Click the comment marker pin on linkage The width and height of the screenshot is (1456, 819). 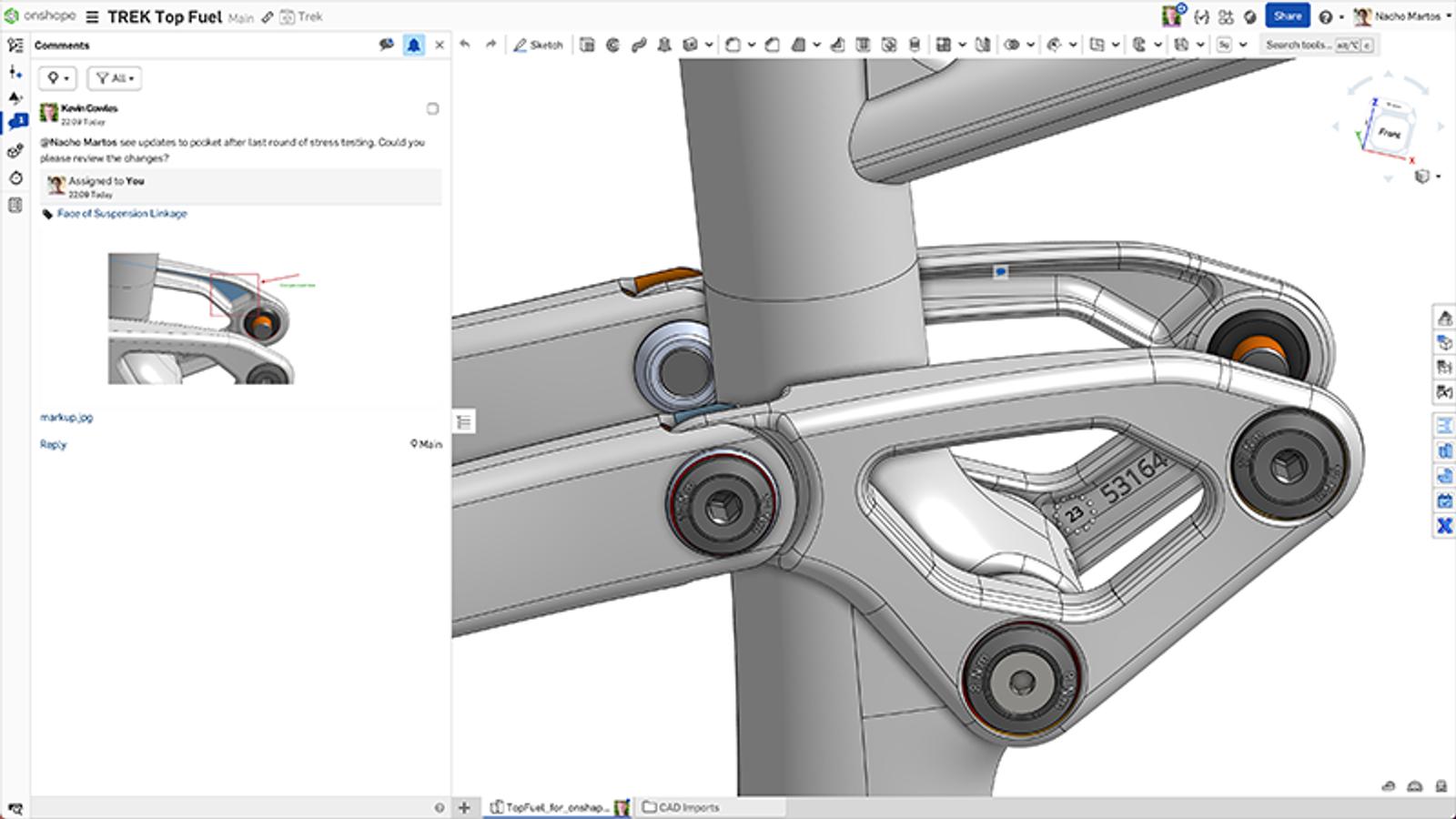click(1000, 271)
